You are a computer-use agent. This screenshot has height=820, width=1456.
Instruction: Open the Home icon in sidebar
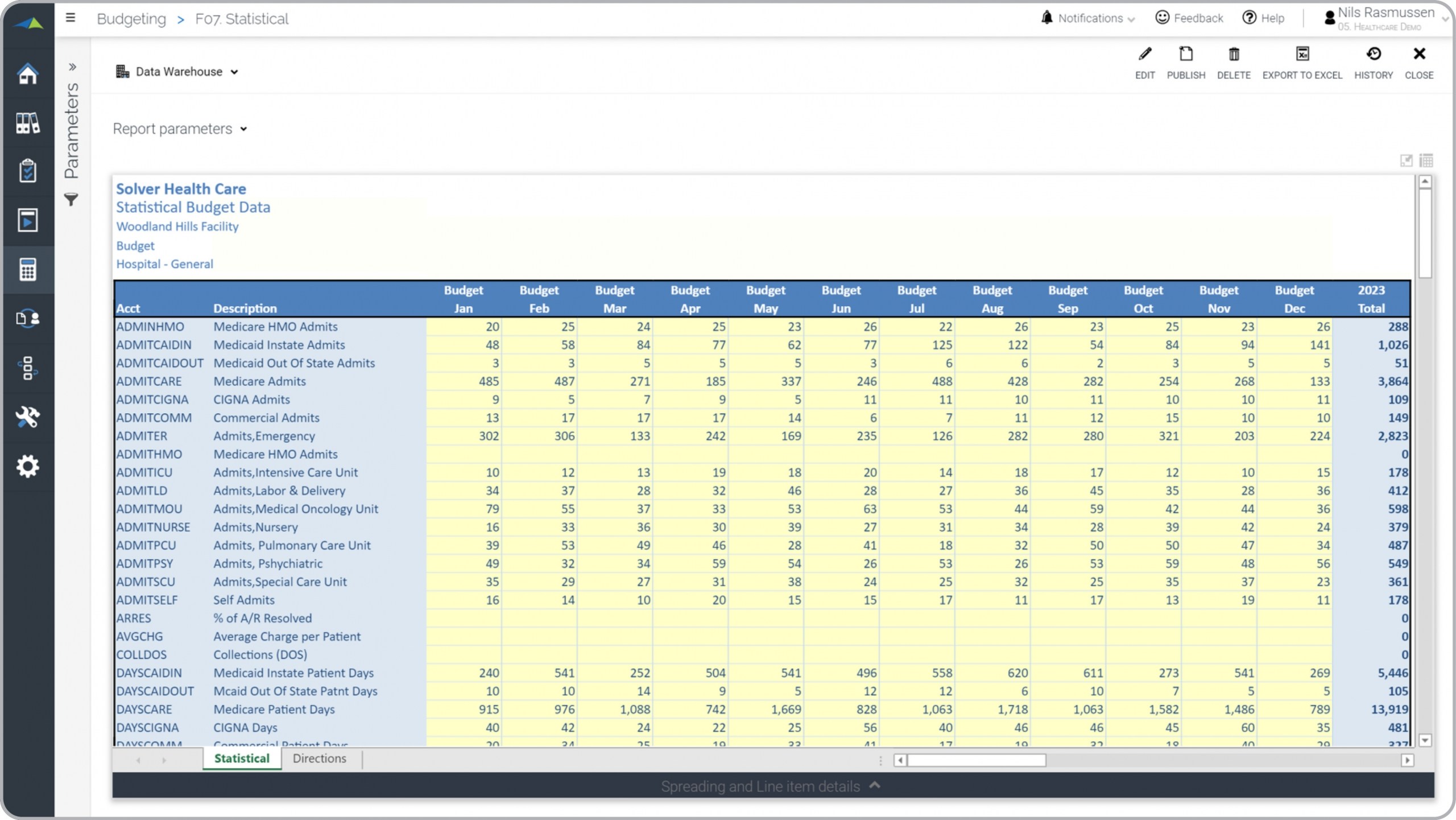pyautogui.click(x=27, y=74)
